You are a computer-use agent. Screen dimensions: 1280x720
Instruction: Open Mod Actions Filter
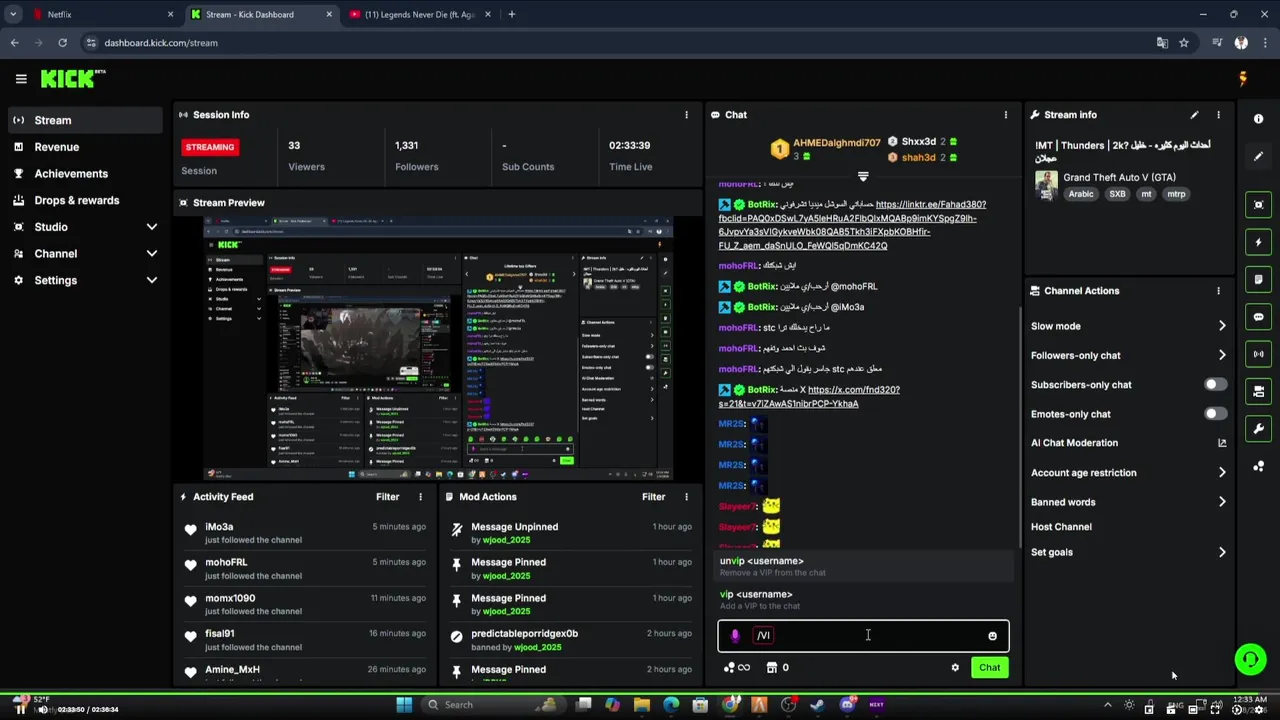[653, 497]
